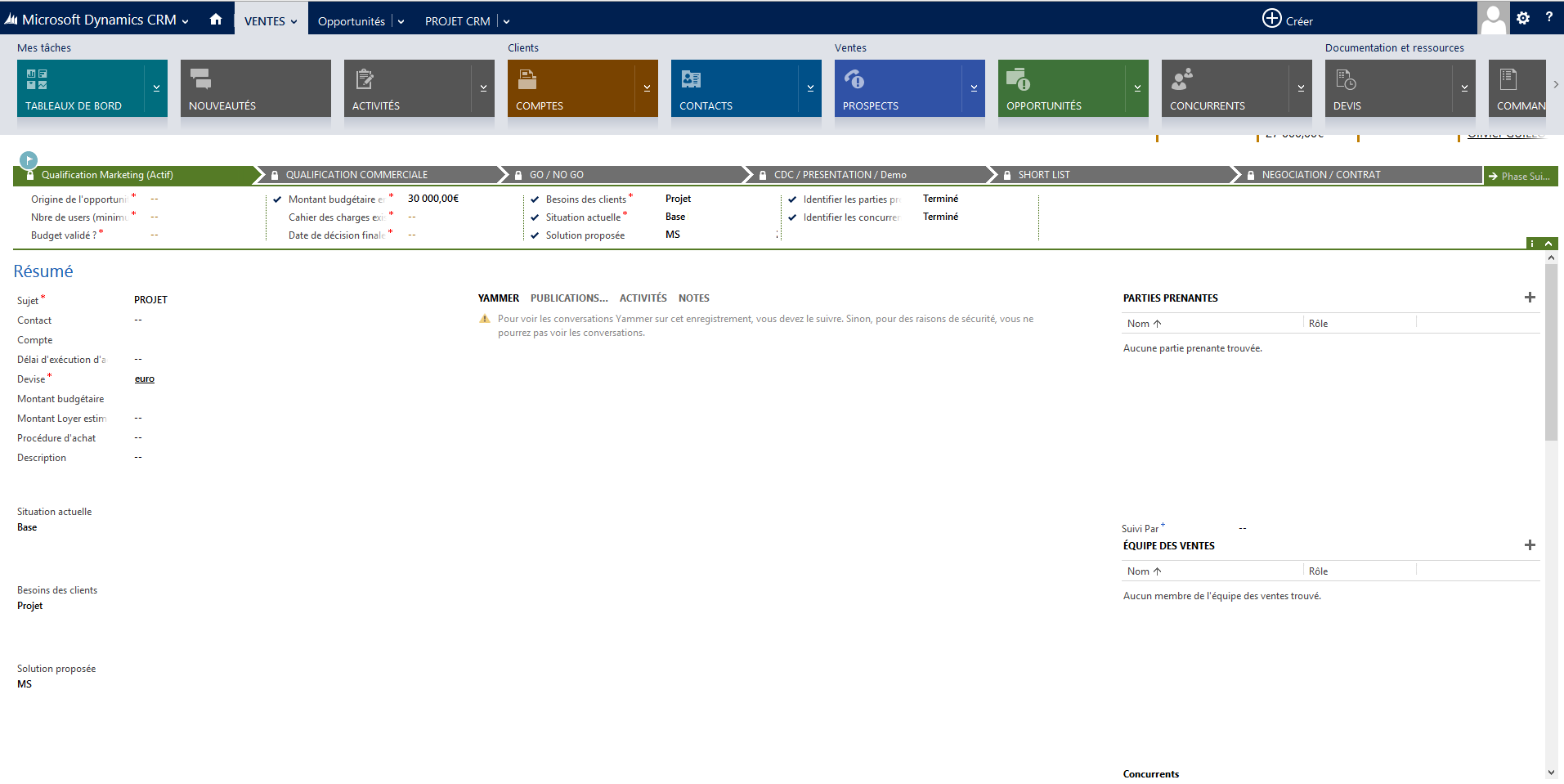
Task: Select the Negociation / Contrat stage
Action: [x=1360, y=175]
